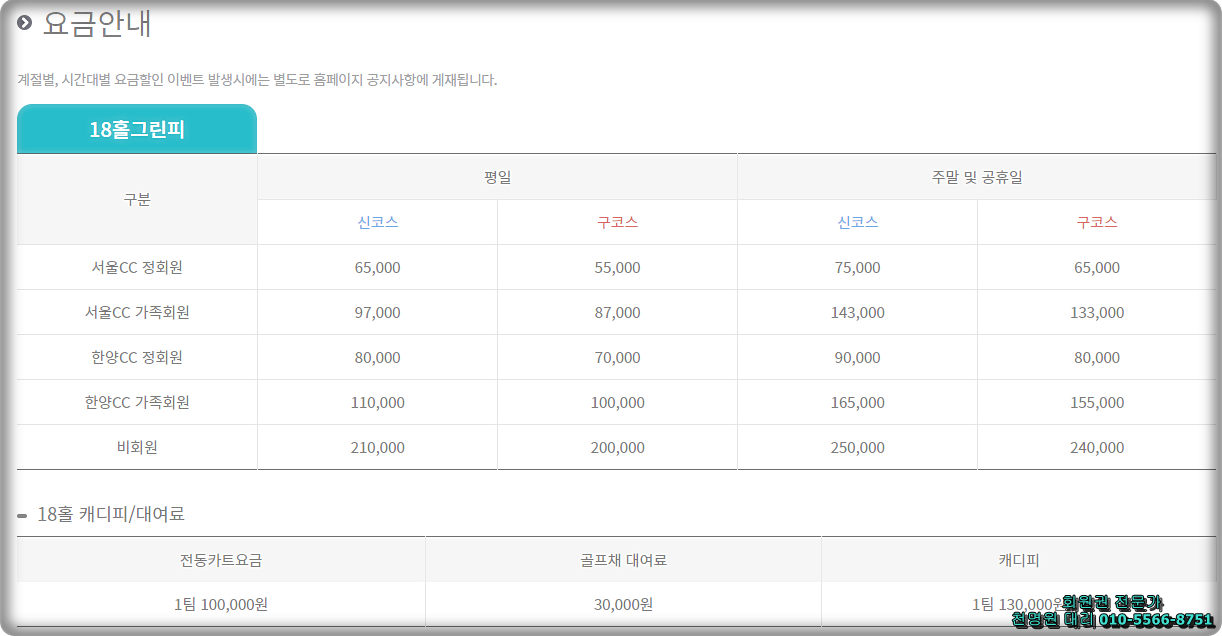Click the 전동카트요금 header cell
Viewport: 1222px width, 636px height.
(221, 560)
